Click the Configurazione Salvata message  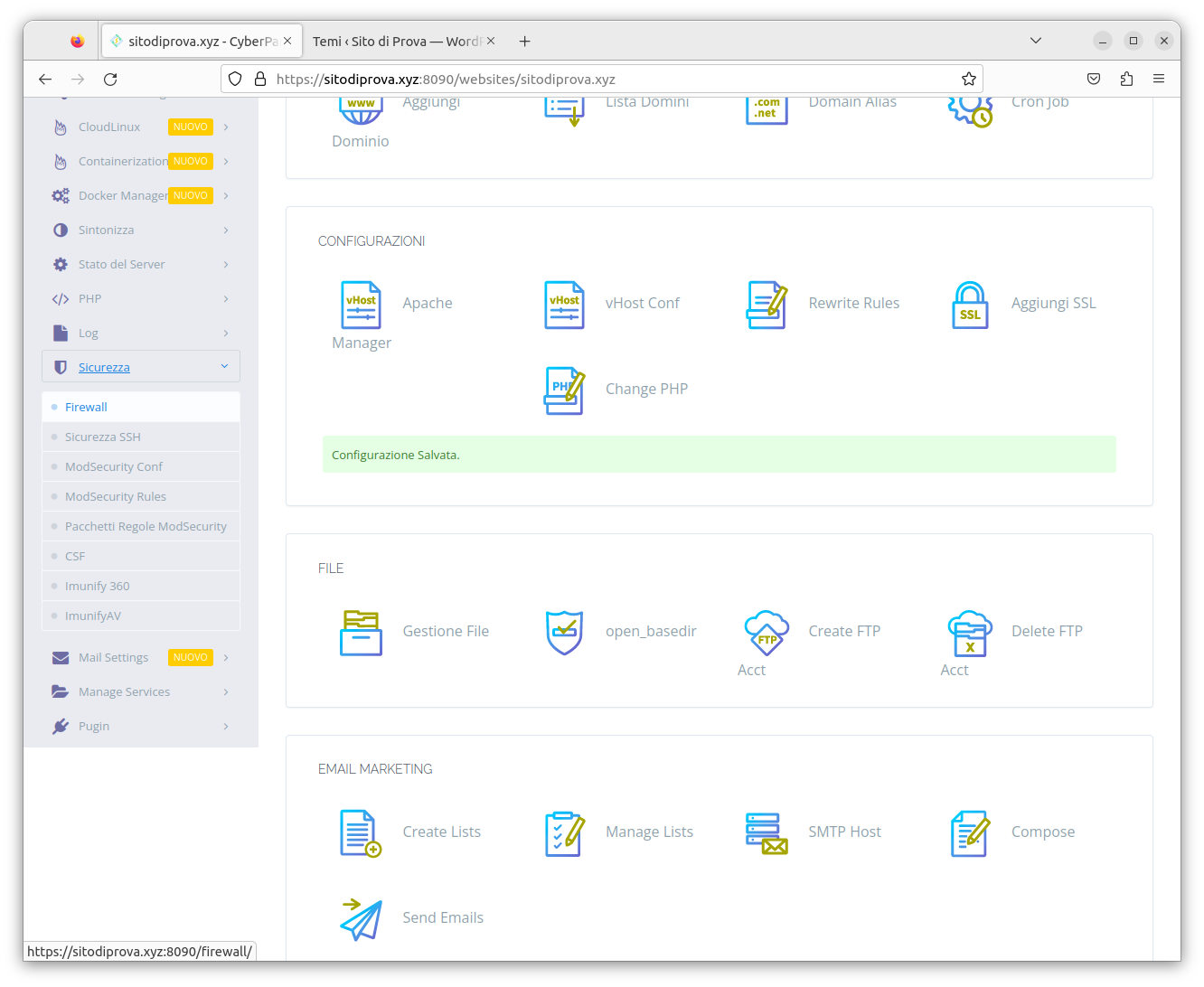pyautogui.click(x=720, y=455)
